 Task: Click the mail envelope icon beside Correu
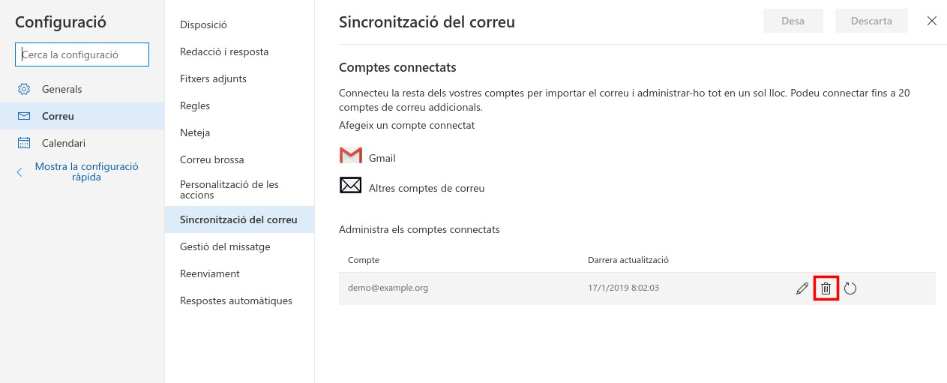click(x=24, y=116)
